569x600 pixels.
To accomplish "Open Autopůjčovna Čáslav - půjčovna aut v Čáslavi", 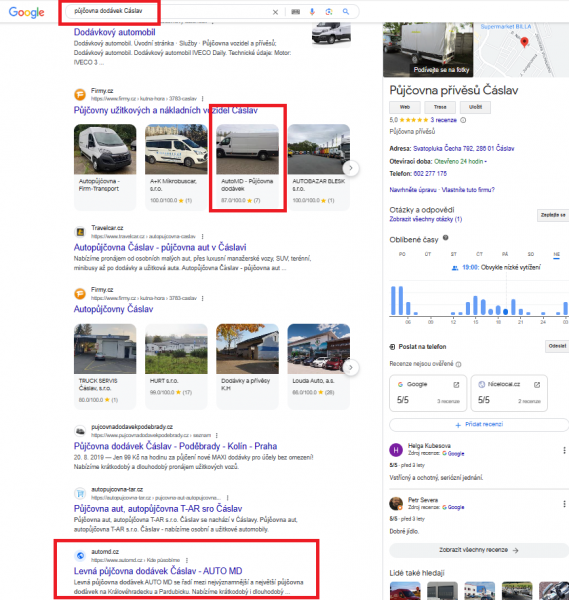I will pos(160,247).
